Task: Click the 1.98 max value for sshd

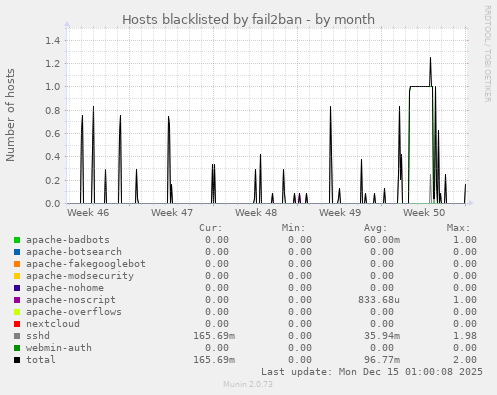Action: [465, 336]
